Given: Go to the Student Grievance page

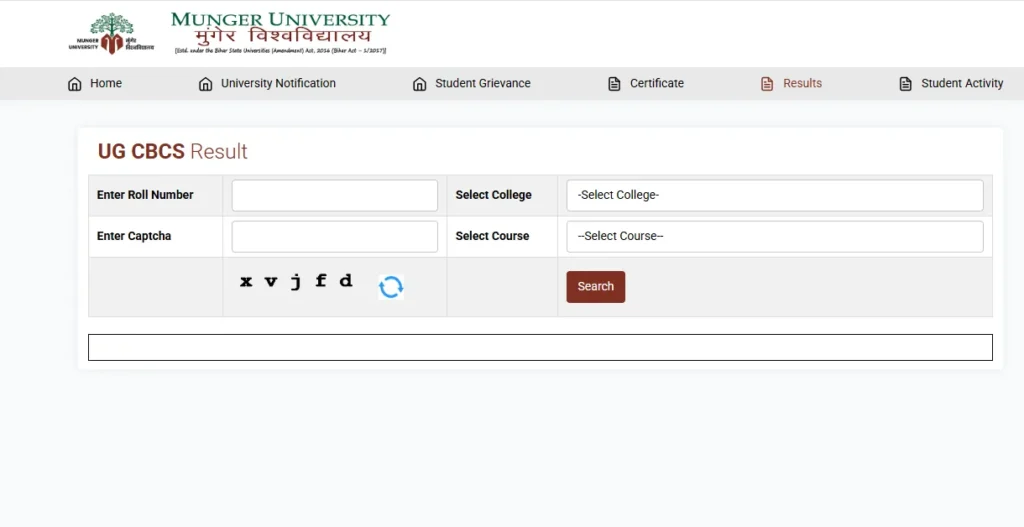Looking at the screenshot, I should (483, 83).
